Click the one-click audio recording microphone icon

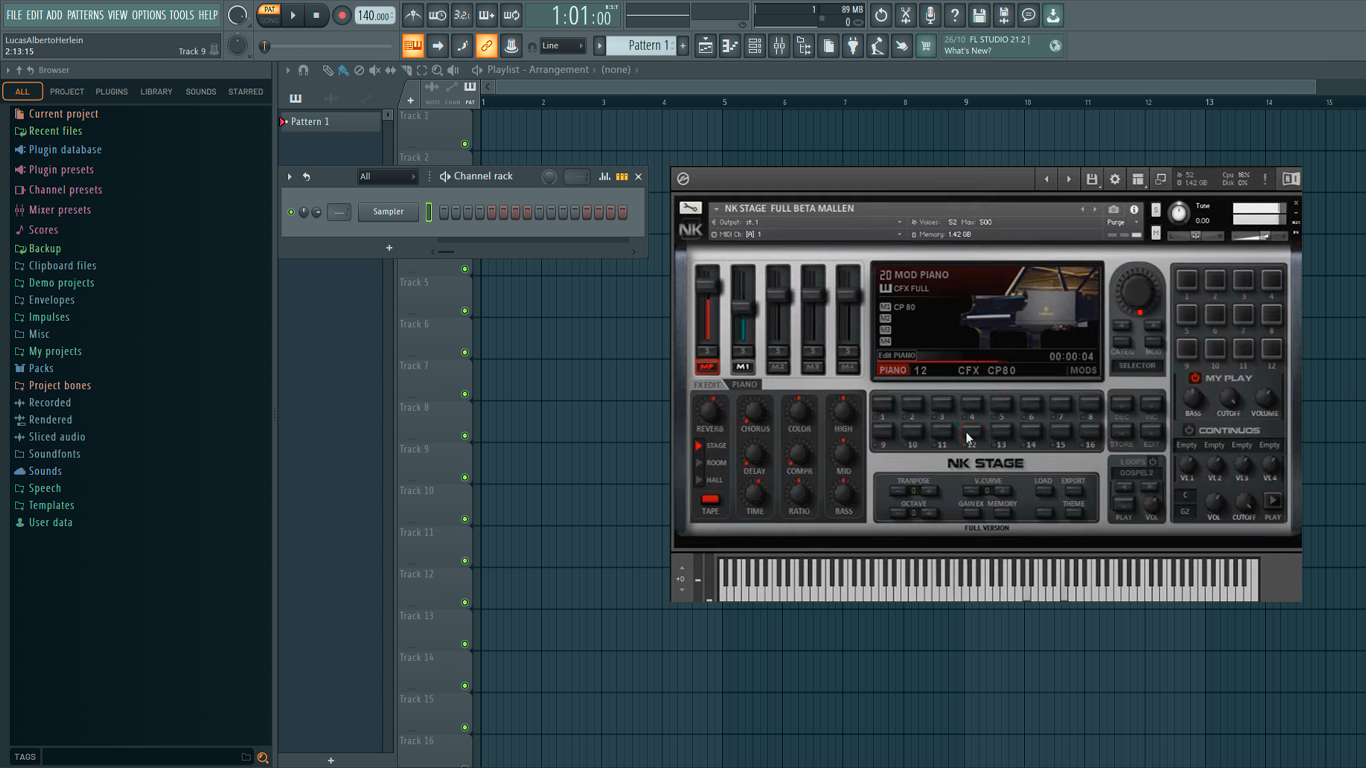click(x=930, y=15)
